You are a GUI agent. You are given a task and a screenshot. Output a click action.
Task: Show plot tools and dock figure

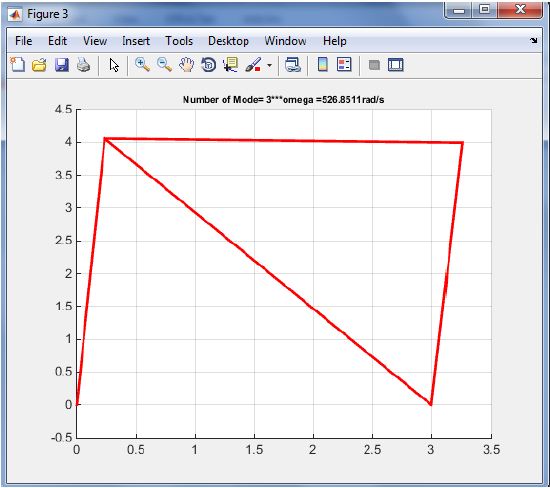396,65
